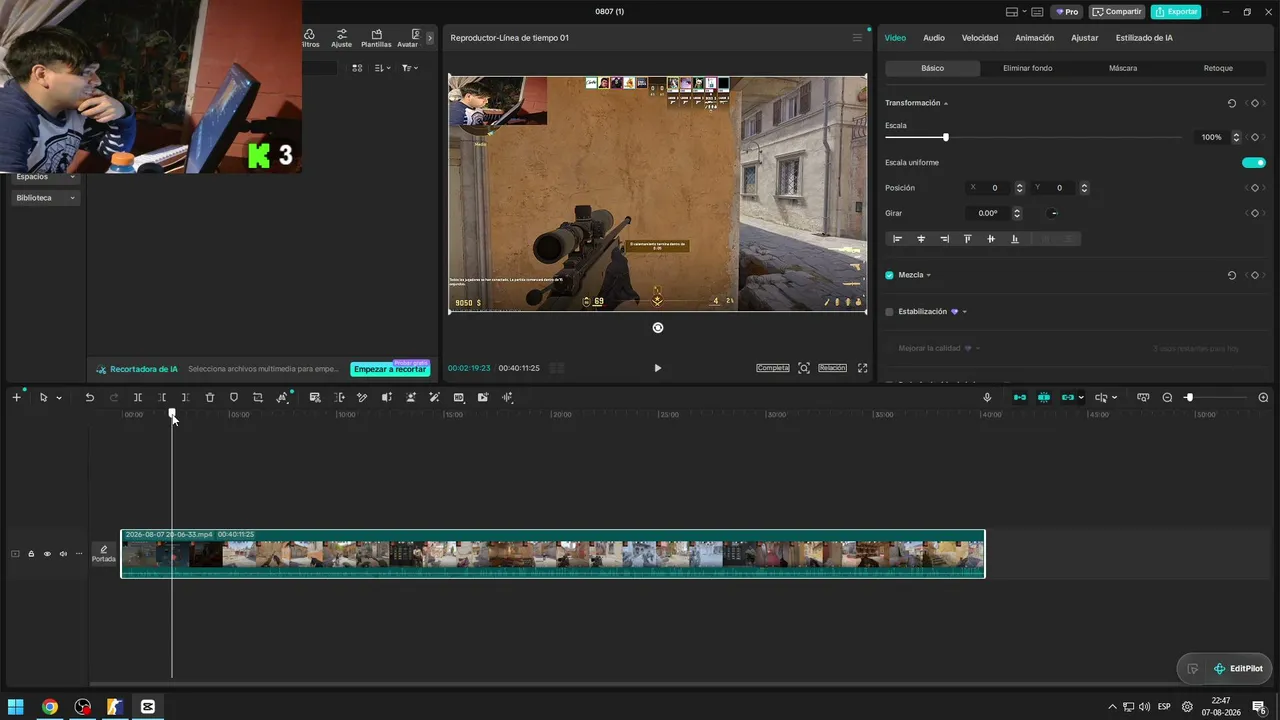Viewport: 1280px width, 720px height.
Task: Click the Girar rotation dial
Action: (x=1053, y=213)
